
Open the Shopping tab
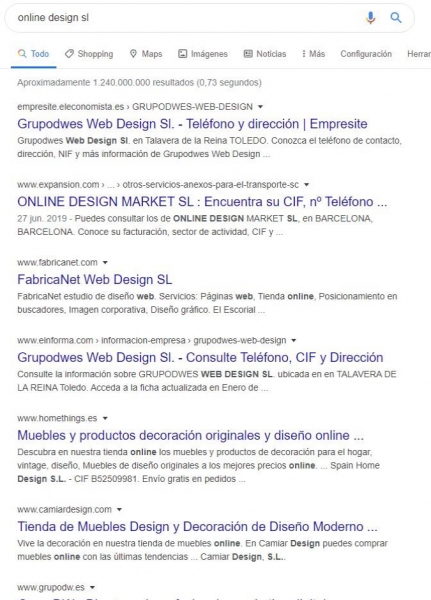click(x=89, y=54)
